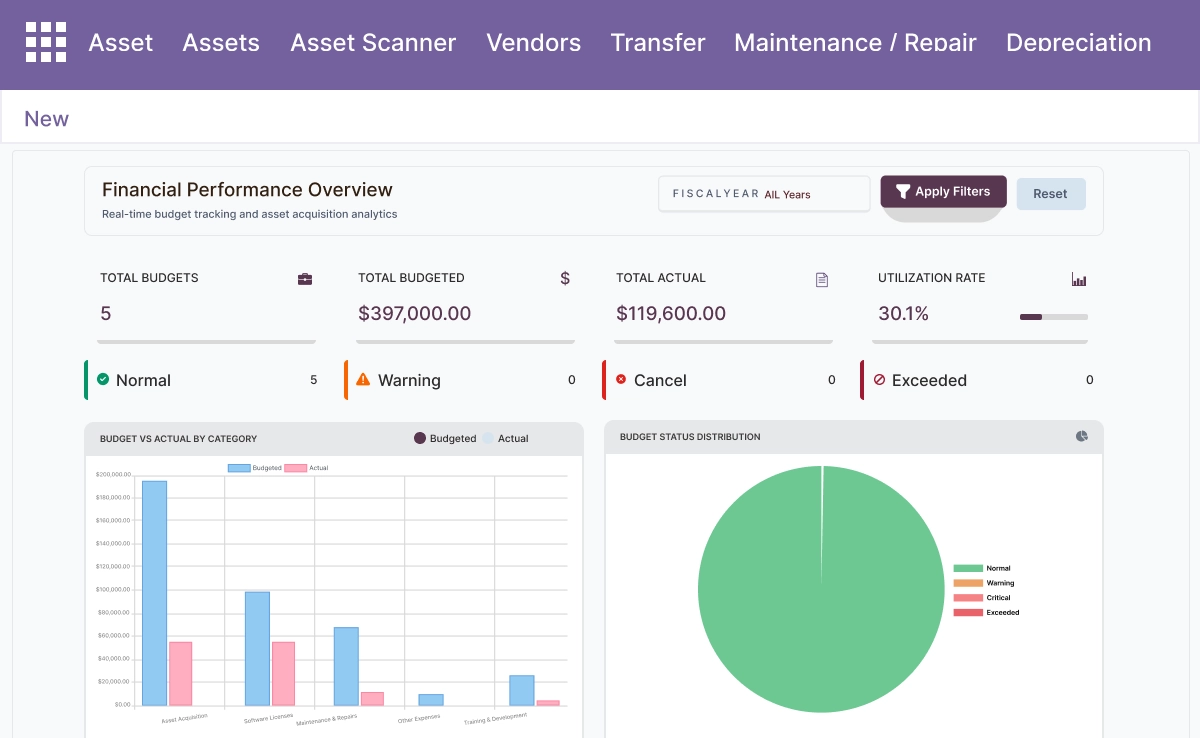Click the Utilization Rate progress bar
The width and height of the screenshot is (1200, 738).
(1054, 317)
